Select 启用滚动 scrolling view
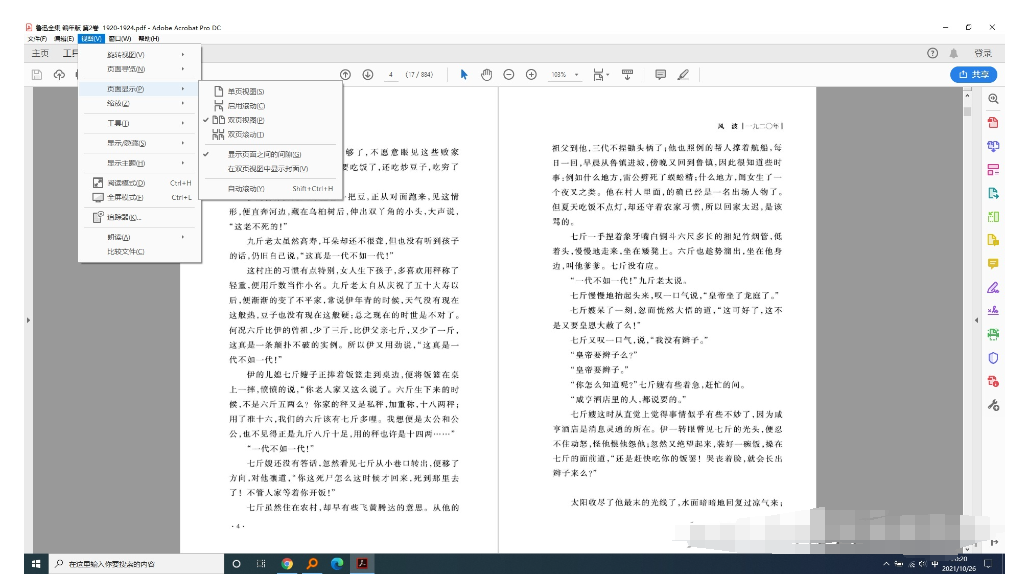Image resolution: width=1030 pixels, height=582 pixels. pos(271,106)
